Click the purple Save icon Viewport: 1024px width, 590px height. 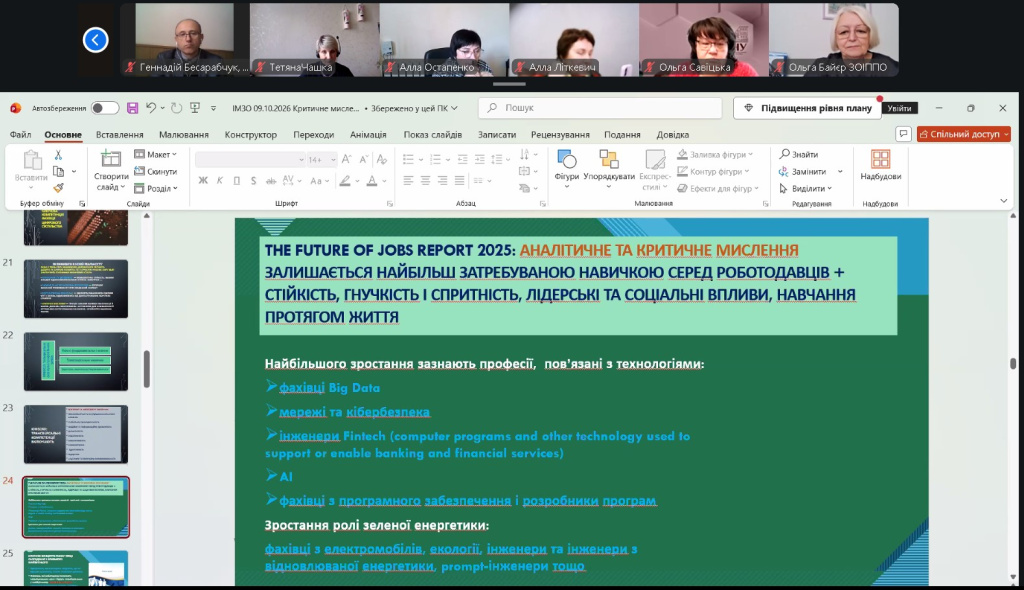(133, 108)
